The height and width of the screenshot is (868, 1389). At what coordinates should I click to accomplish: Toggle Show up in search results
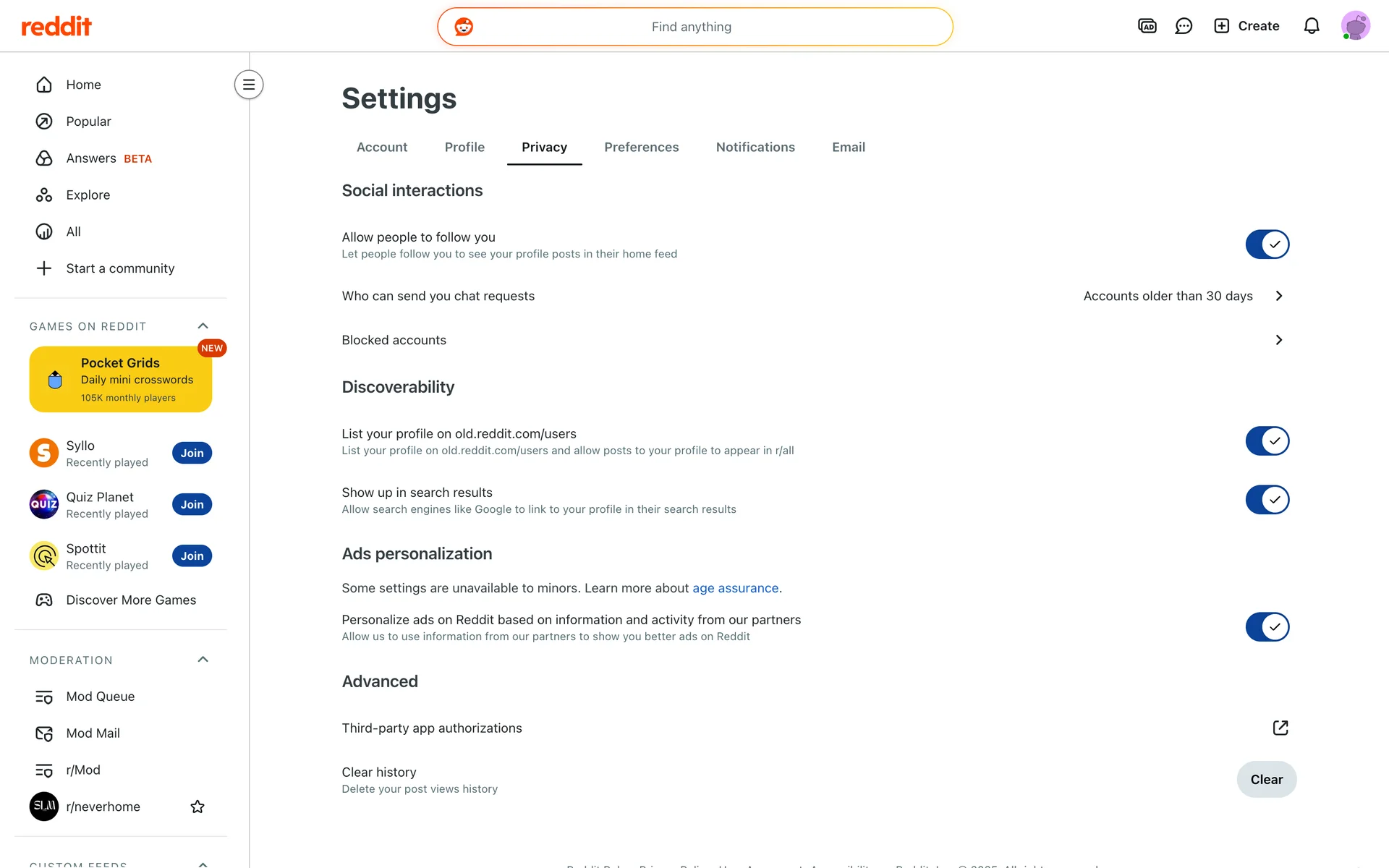(x=1267, y=500)
